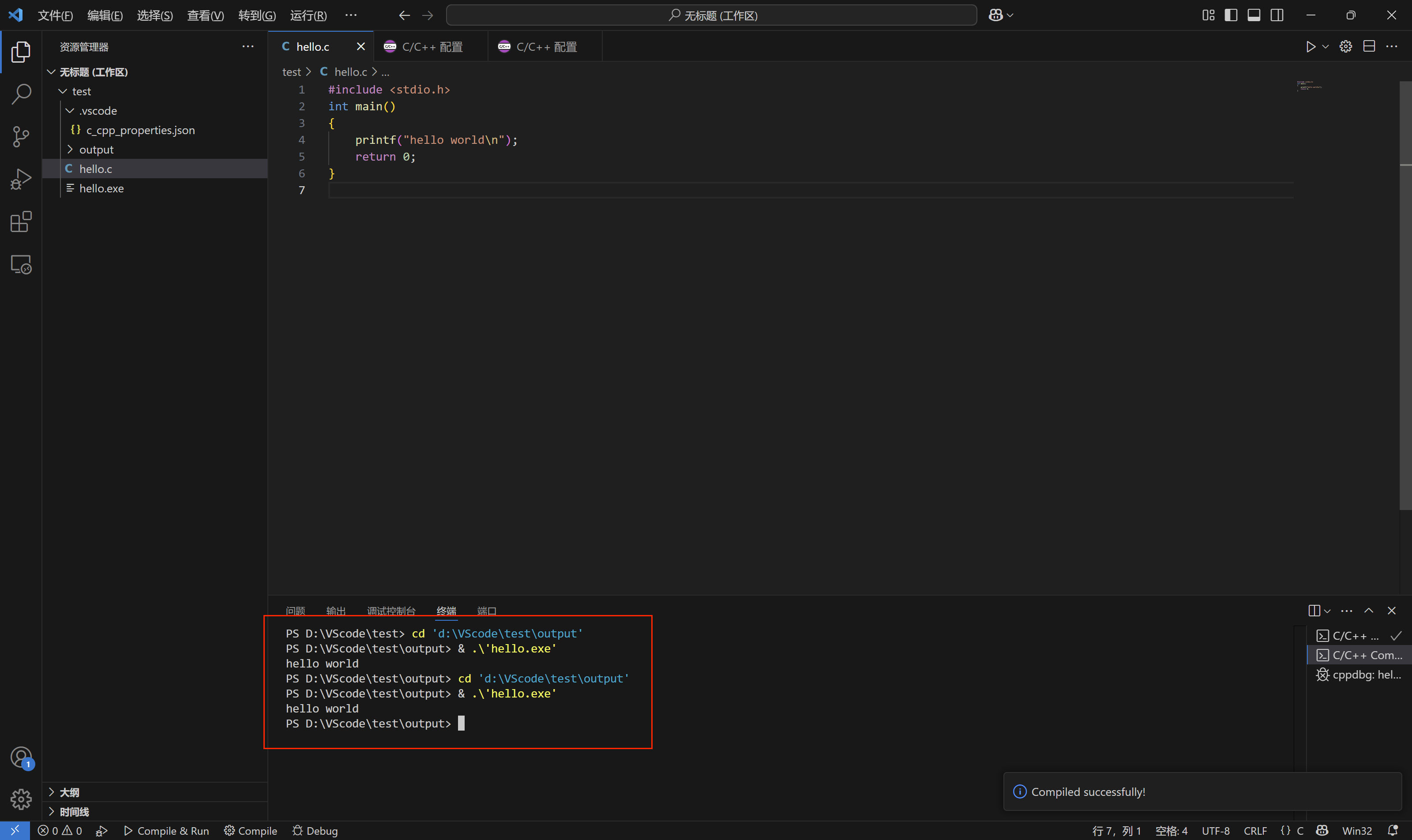Switch to the 输出 panel tab

(x=335, y=611)
